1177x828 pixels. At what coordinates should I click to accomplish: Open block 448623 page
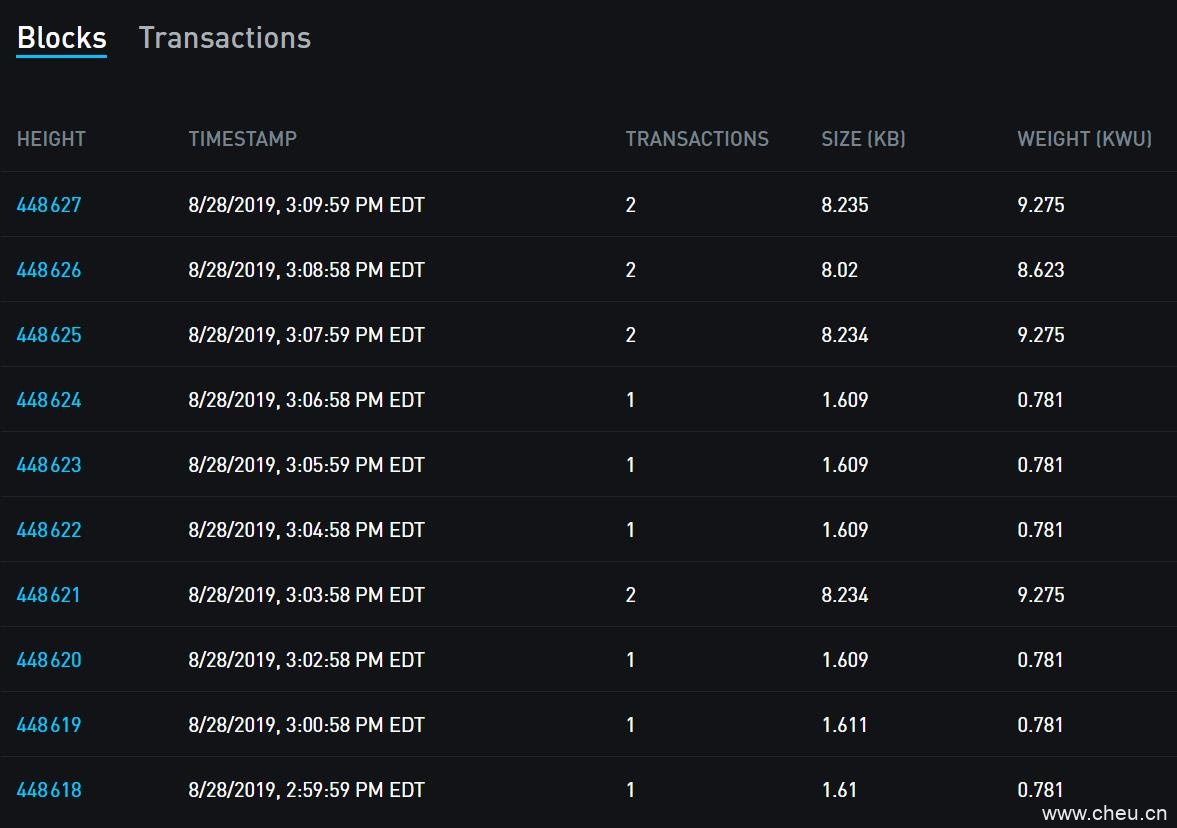tap(49, 465)
